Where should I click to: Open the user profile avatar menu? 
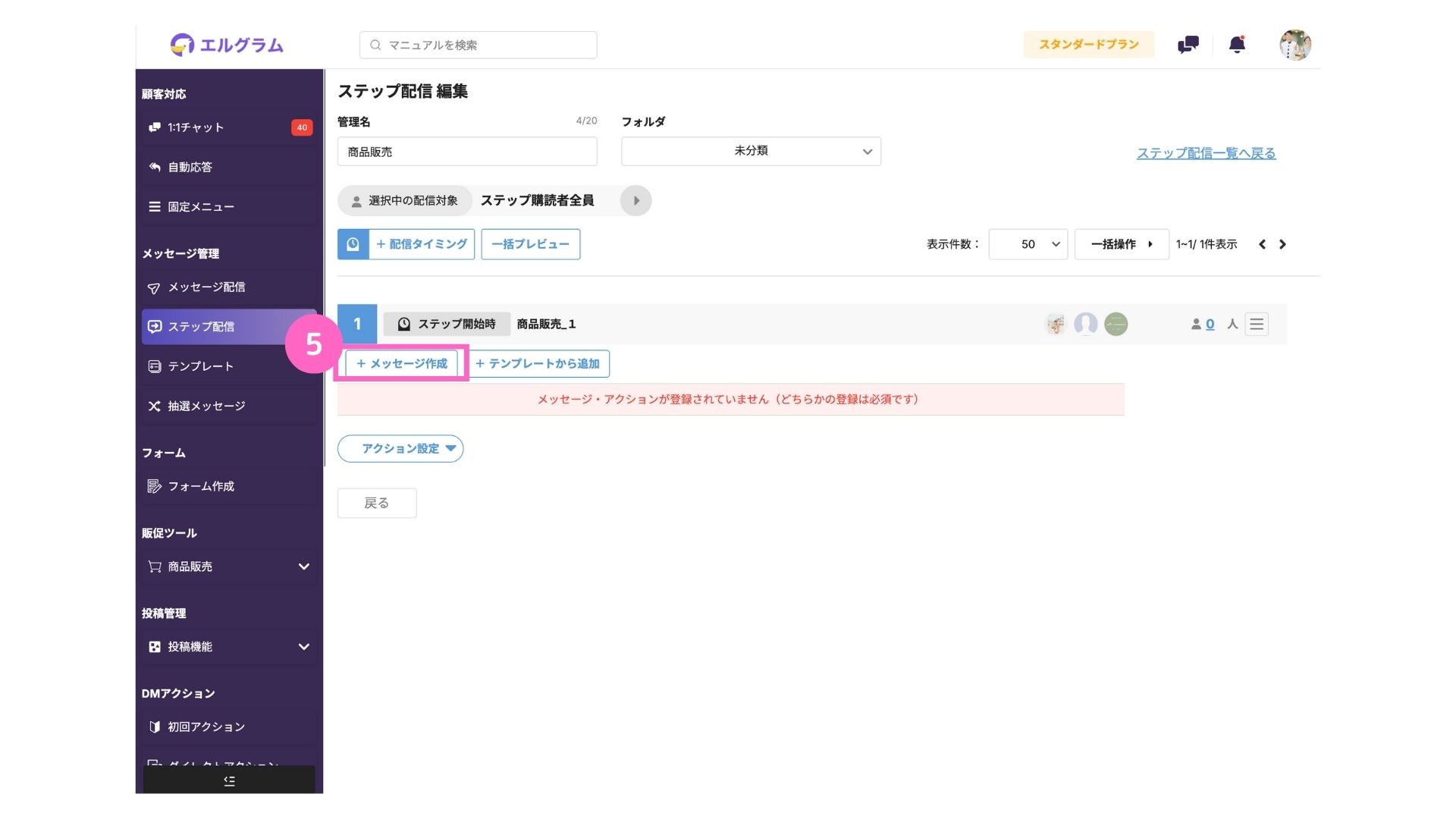(1295, 45)
